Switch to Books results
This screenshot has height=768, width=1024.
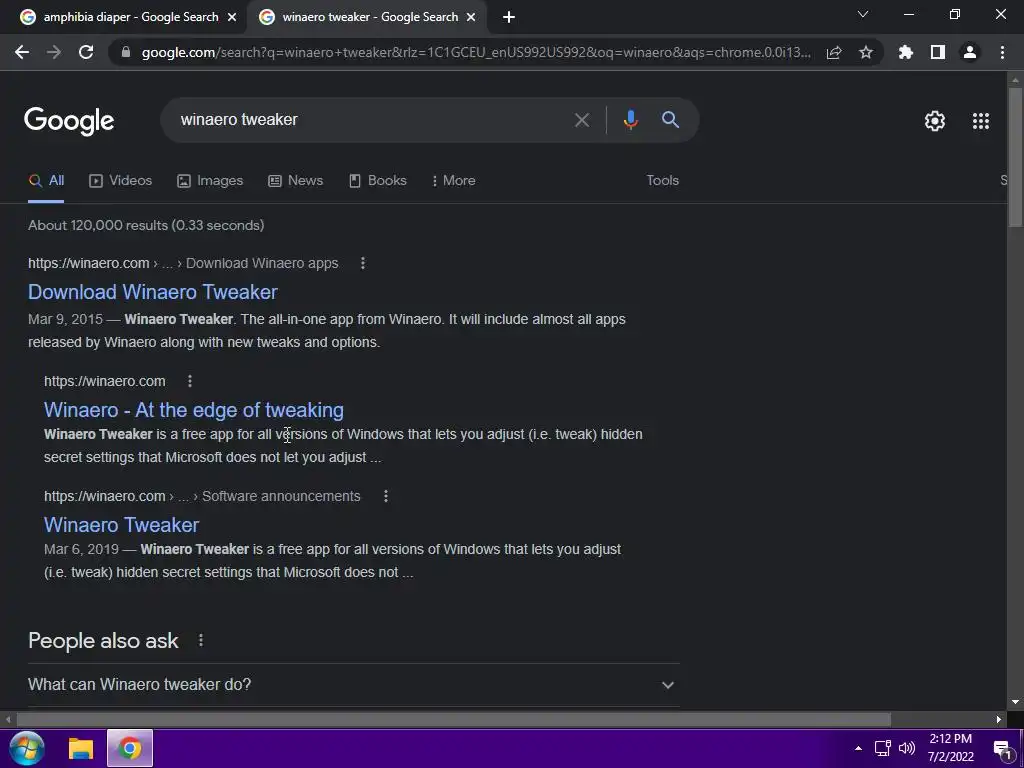377,180
